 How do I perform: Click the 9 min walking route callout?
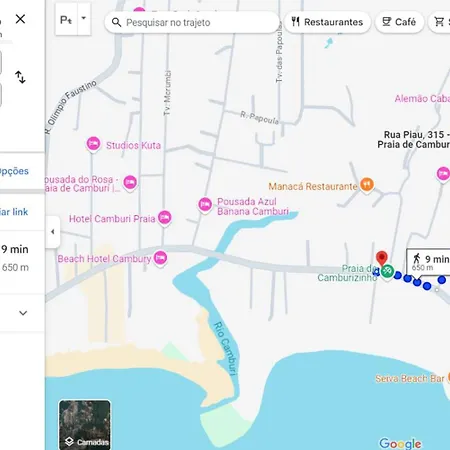(x=429, y=262)
